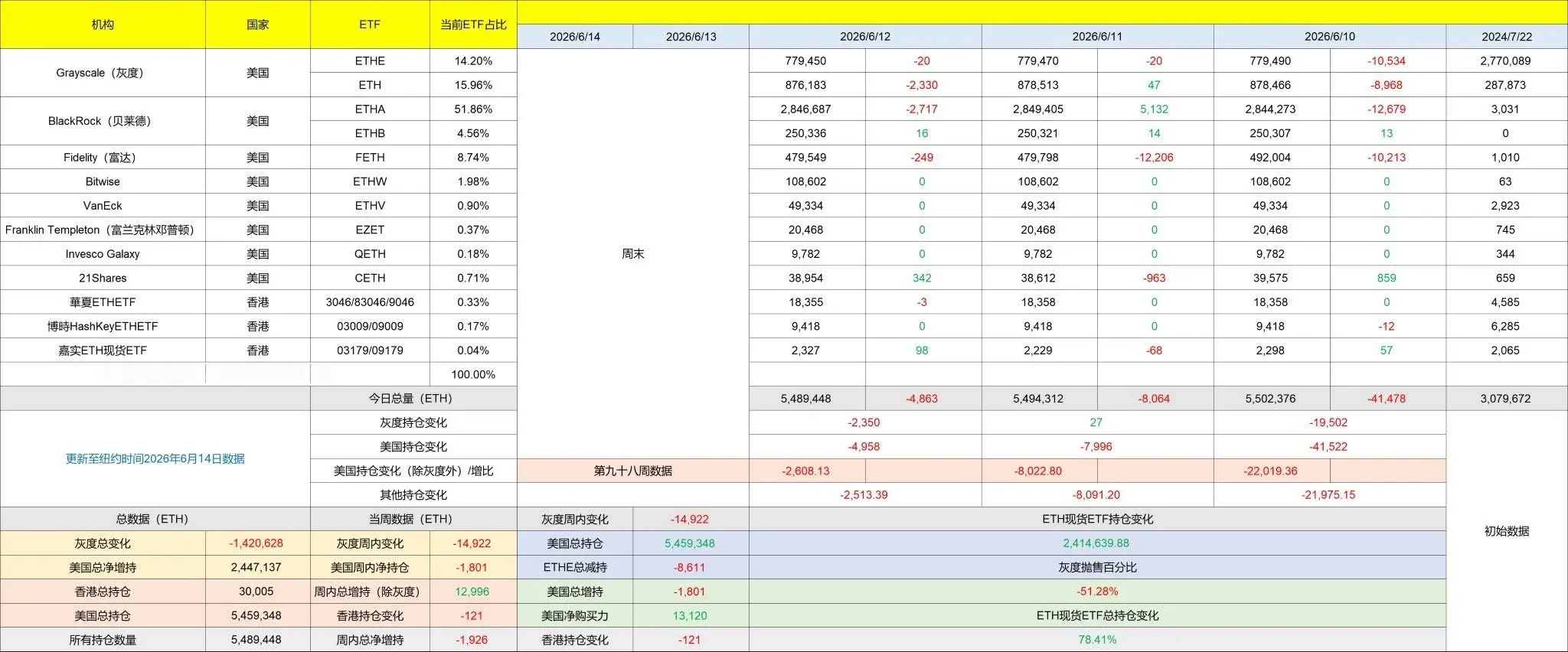1568x652 pixels.
Task: Click the CETH ticker cell
Action: tap(370, 278)
